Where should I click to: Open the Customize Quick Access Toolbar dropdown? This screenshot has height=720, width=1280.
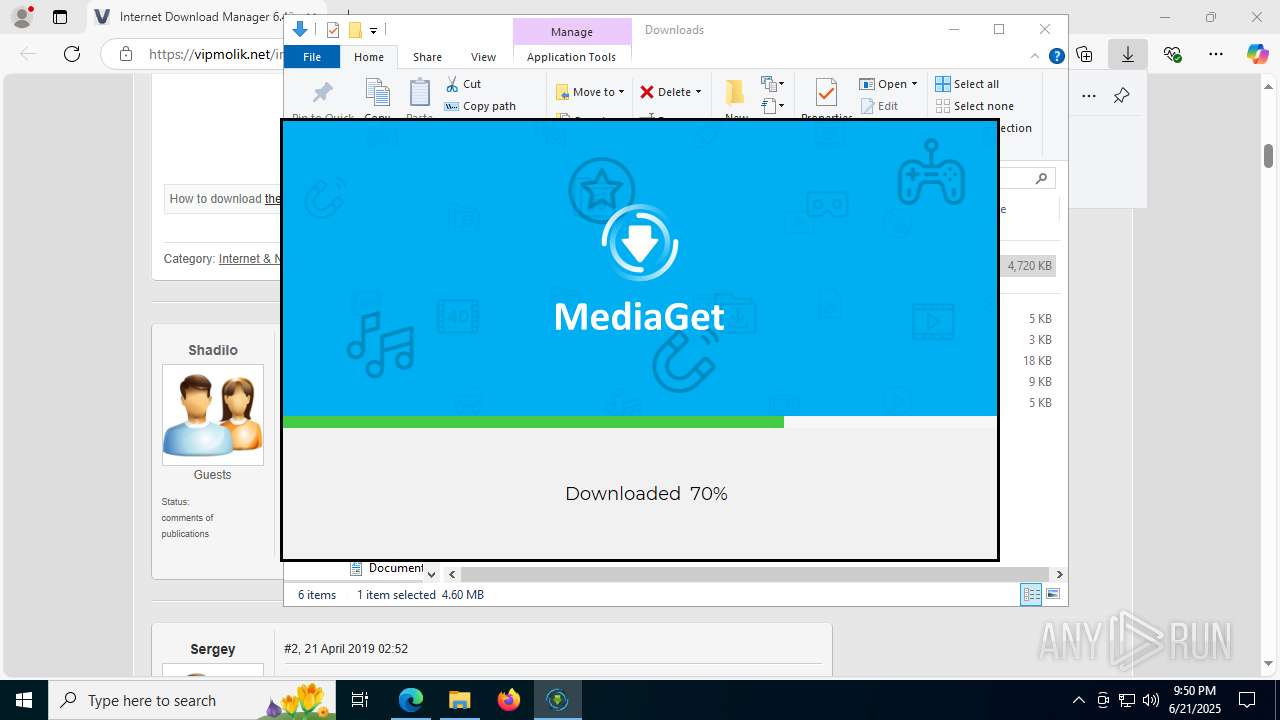pyautogui.click(x=373, y=31)
